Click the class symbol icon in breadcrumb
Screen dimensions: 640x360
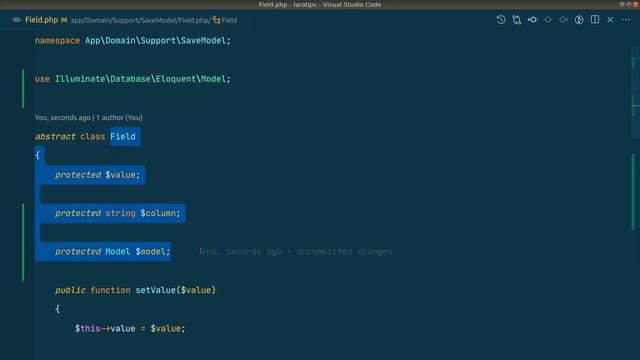[x=216, y=20]
